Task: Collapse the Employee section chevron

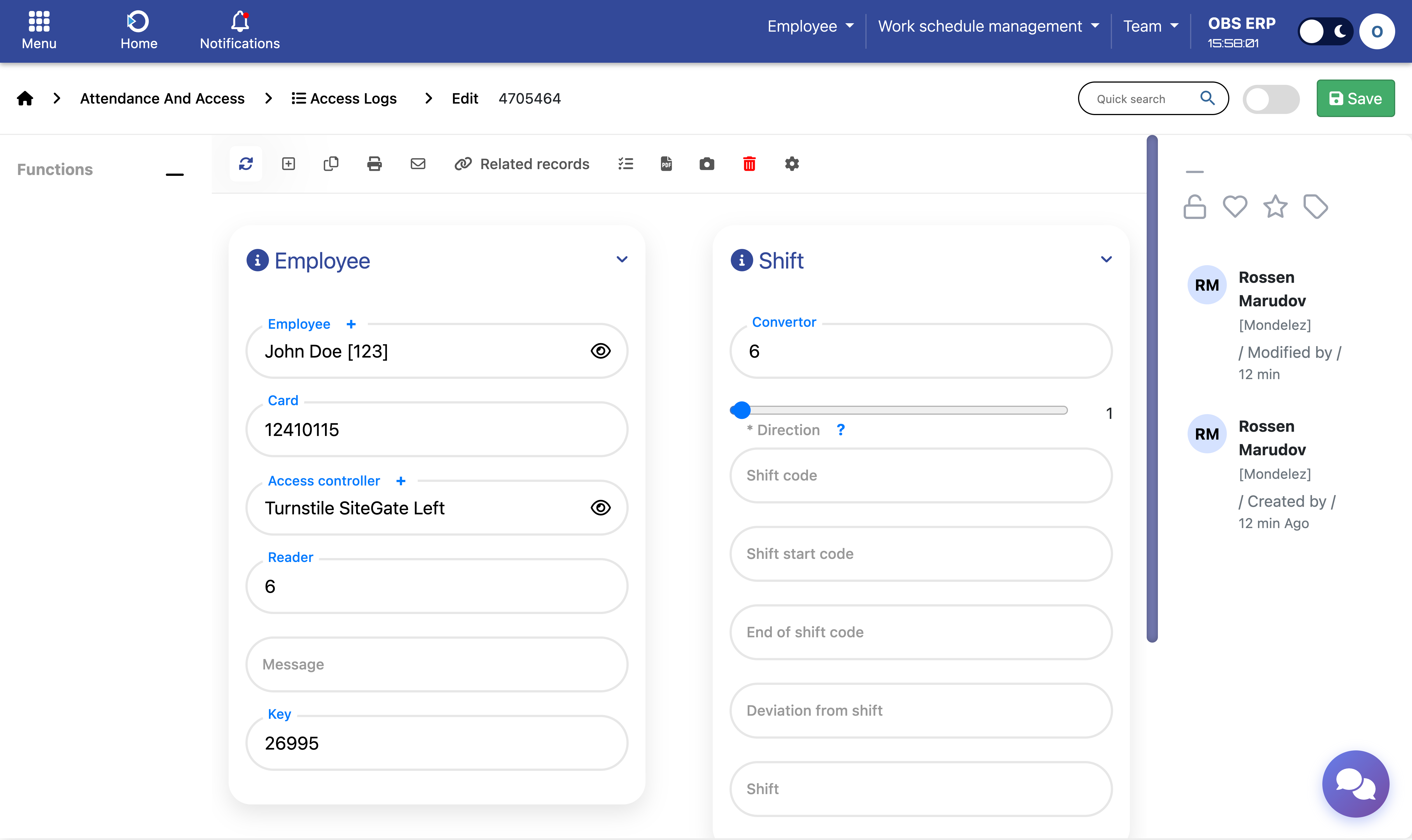Action: click(622, 259)
